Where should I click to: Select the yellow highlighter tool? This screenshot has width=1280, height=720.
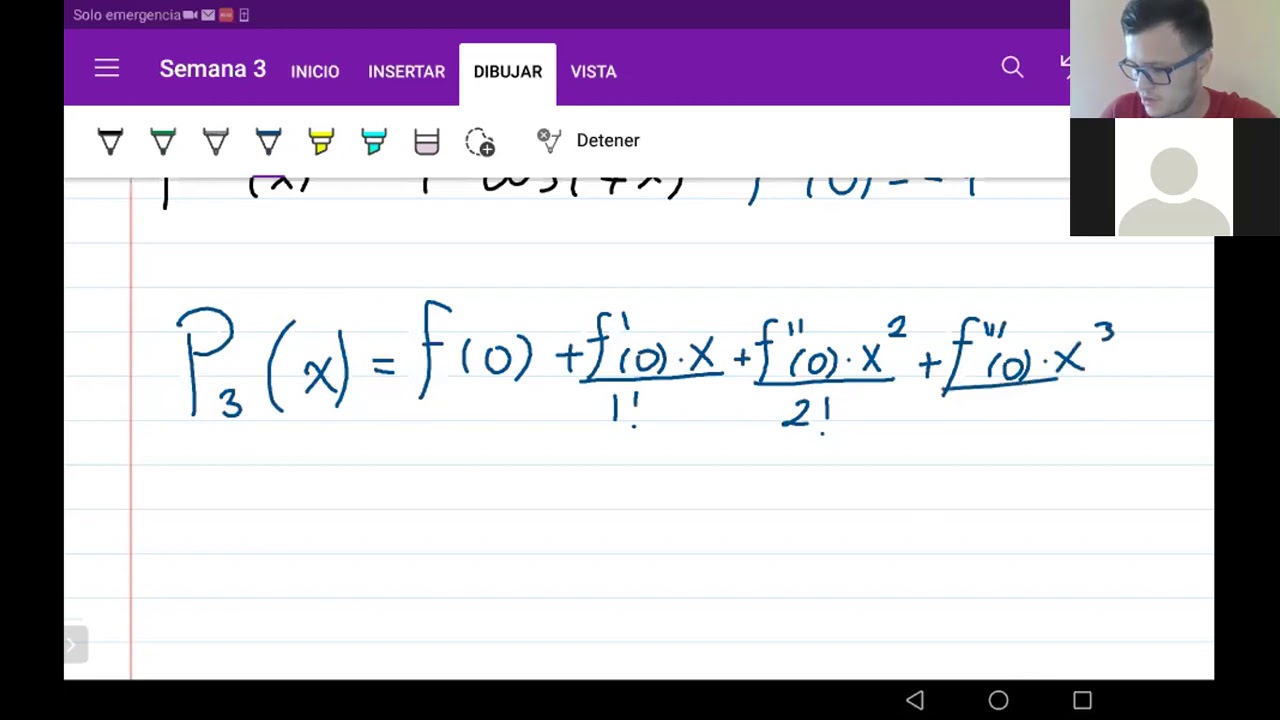point(321,141)
